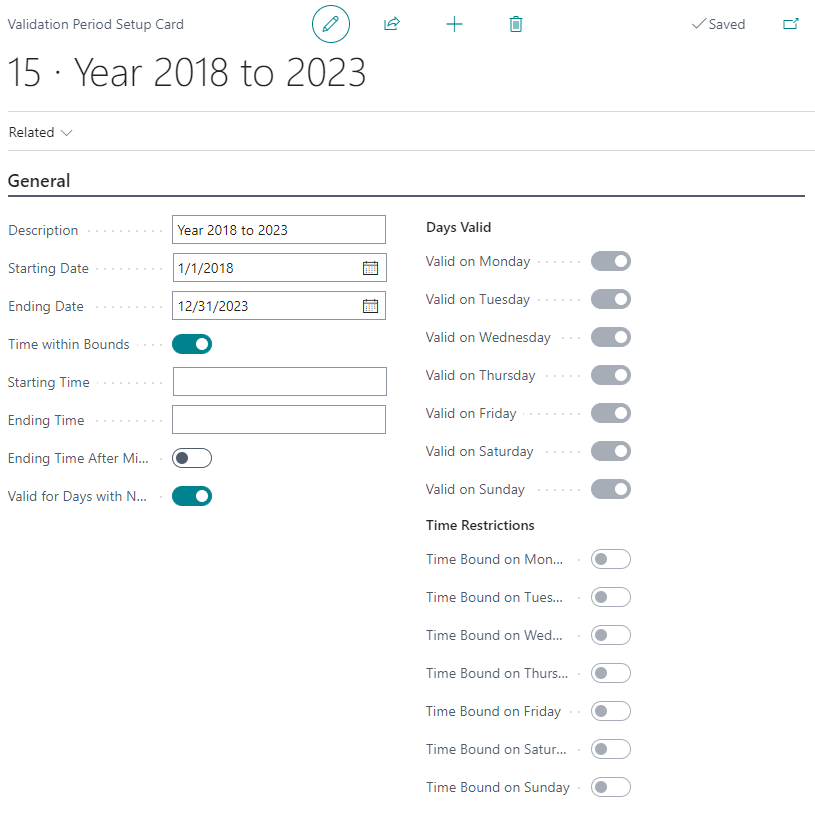Click the trash can delete icon
Viewport: 815px width, 819px height.
point(516,24)
